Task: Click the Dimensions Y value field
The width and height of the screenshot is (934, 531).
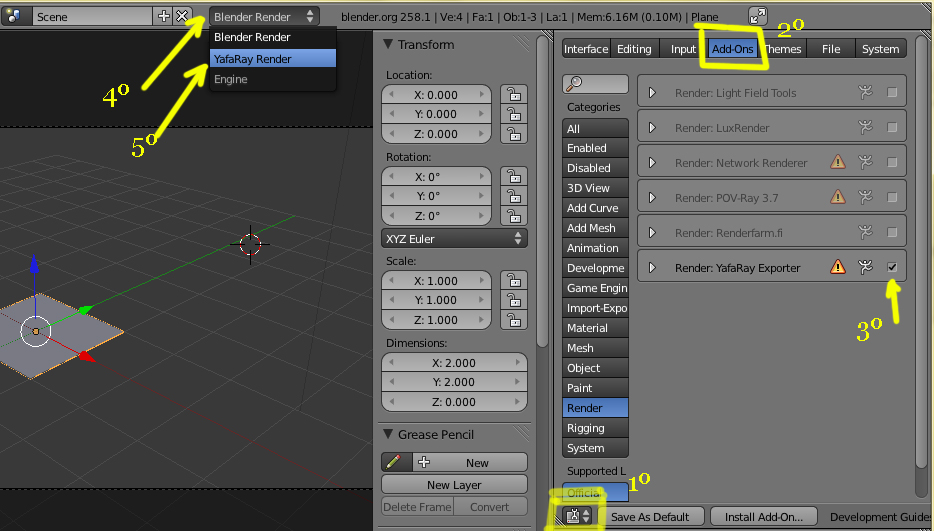Action: point(454,381)
